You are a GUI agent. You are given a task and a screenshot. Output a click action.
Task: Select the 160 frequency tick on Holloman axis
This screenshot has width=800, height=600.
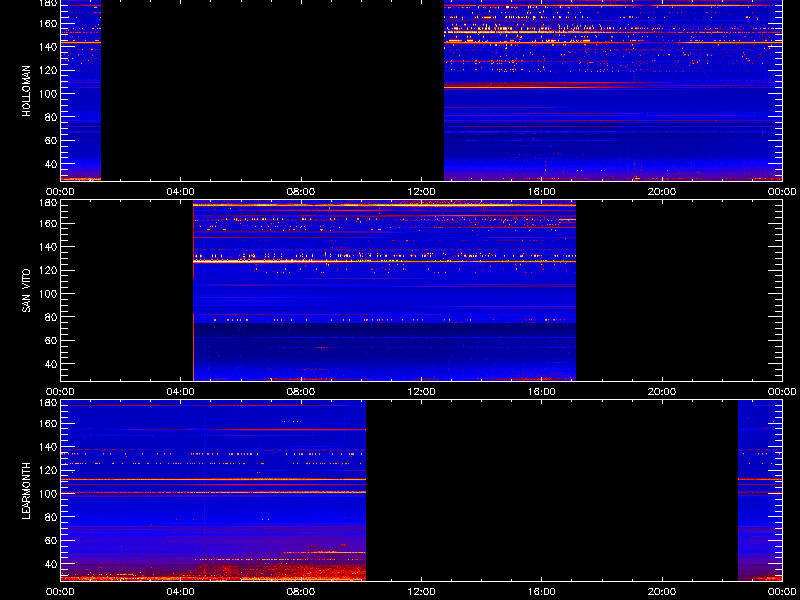pyautogui.click(x=49, y=23)
